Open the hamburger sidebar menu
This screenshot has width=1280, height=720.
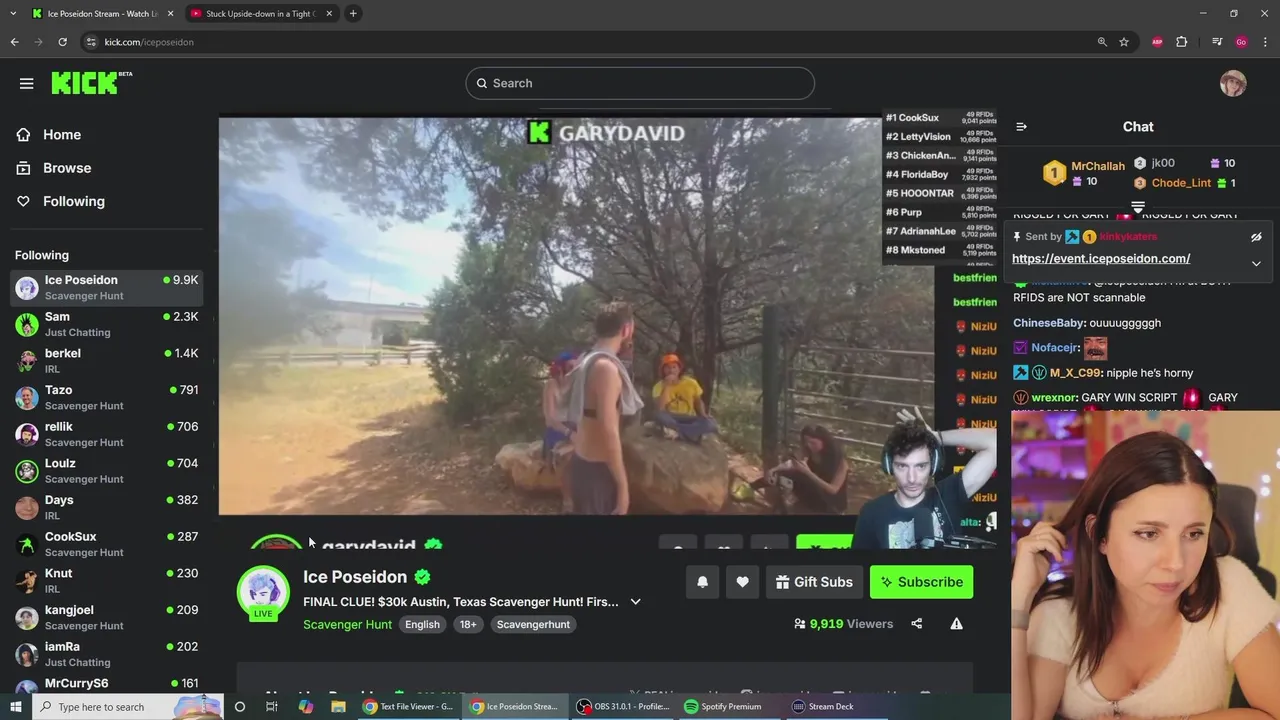tap(27, 83)
